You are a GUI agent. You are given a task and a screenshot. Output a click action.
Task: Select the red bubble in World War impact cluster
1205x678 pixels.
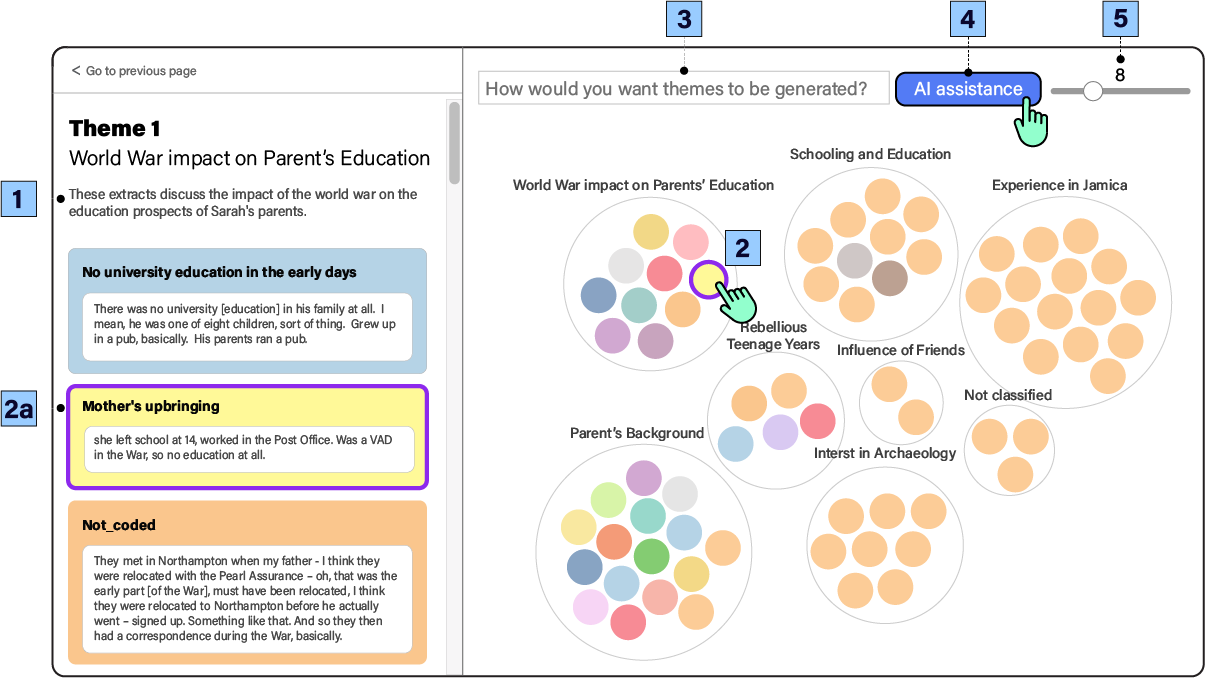664,272
